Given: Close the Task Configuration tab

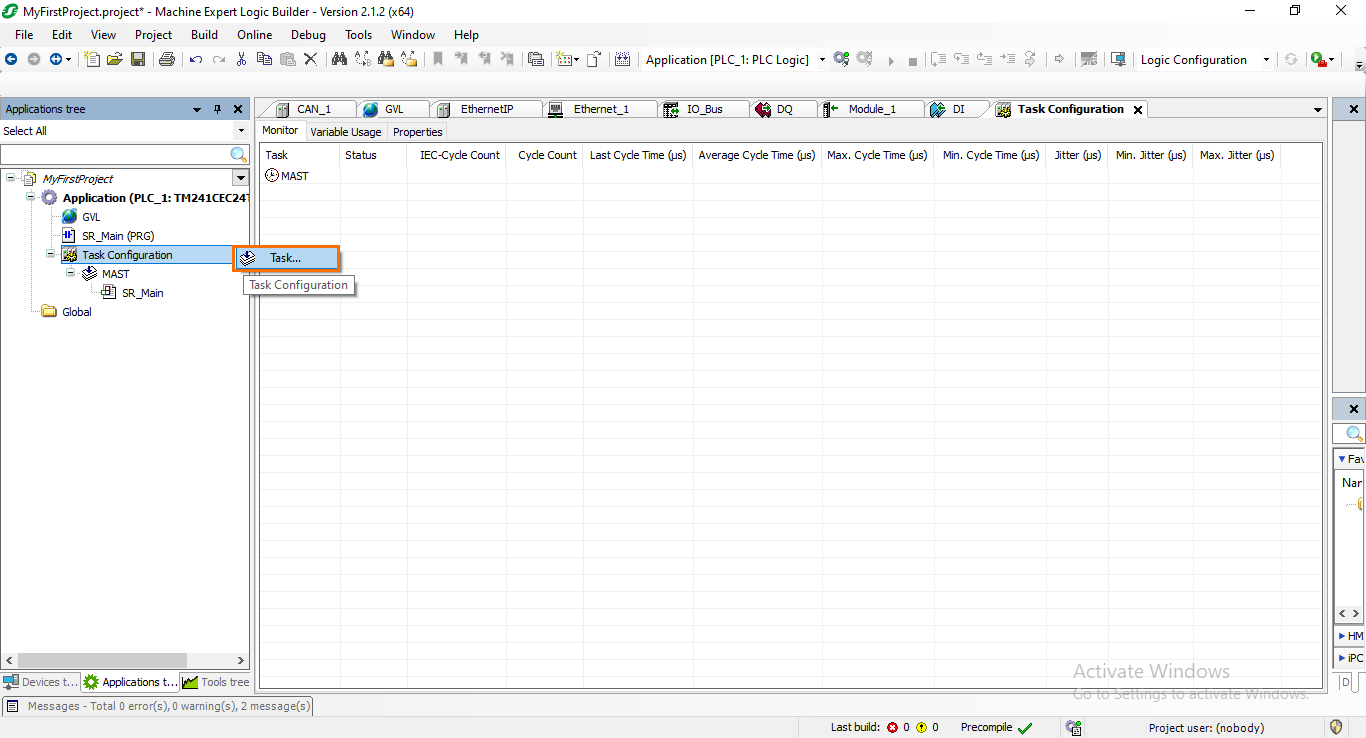Looking at the screenshot, I should 1138,109.
